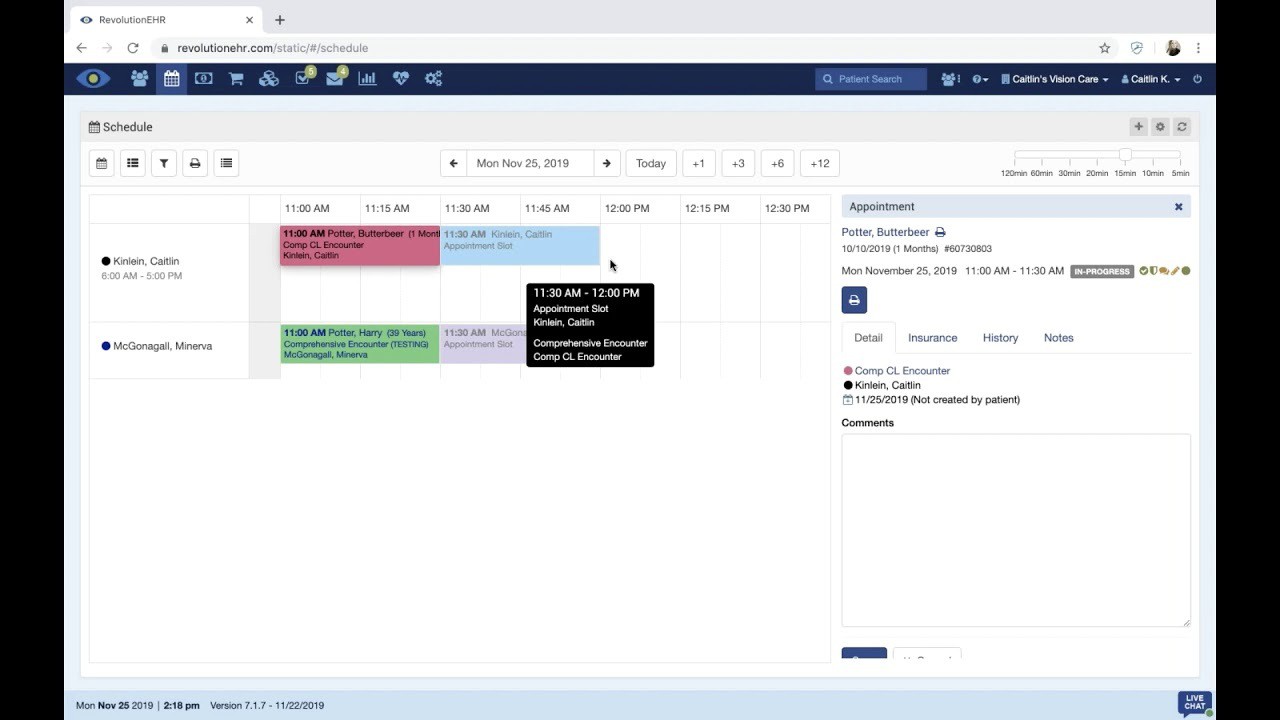Screen dimensions: 1280x720
Task: Close the Appointment panel
Action: [1178, 207]
